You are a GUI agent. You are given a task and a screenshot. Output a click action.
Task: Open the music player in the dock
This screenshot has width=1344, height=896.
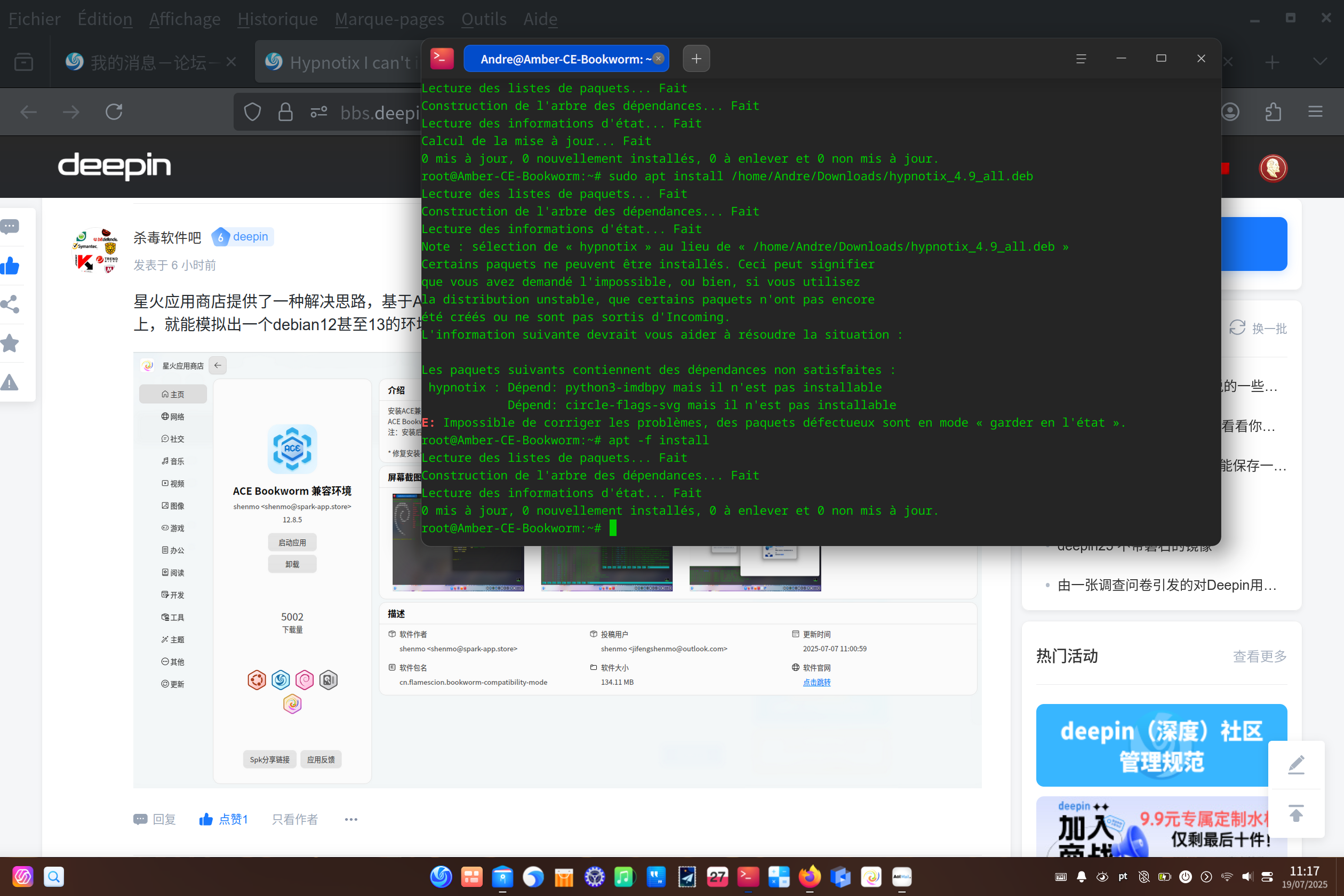tap(624, 877)
